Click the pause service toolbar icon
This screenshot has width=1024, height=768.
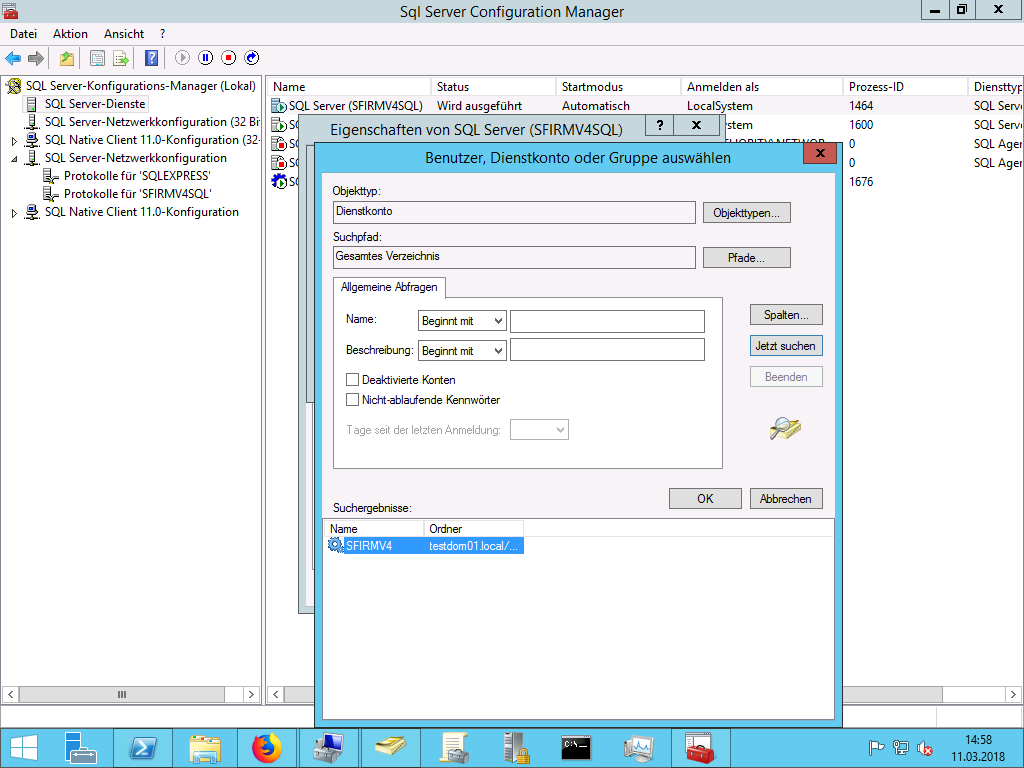206,58
